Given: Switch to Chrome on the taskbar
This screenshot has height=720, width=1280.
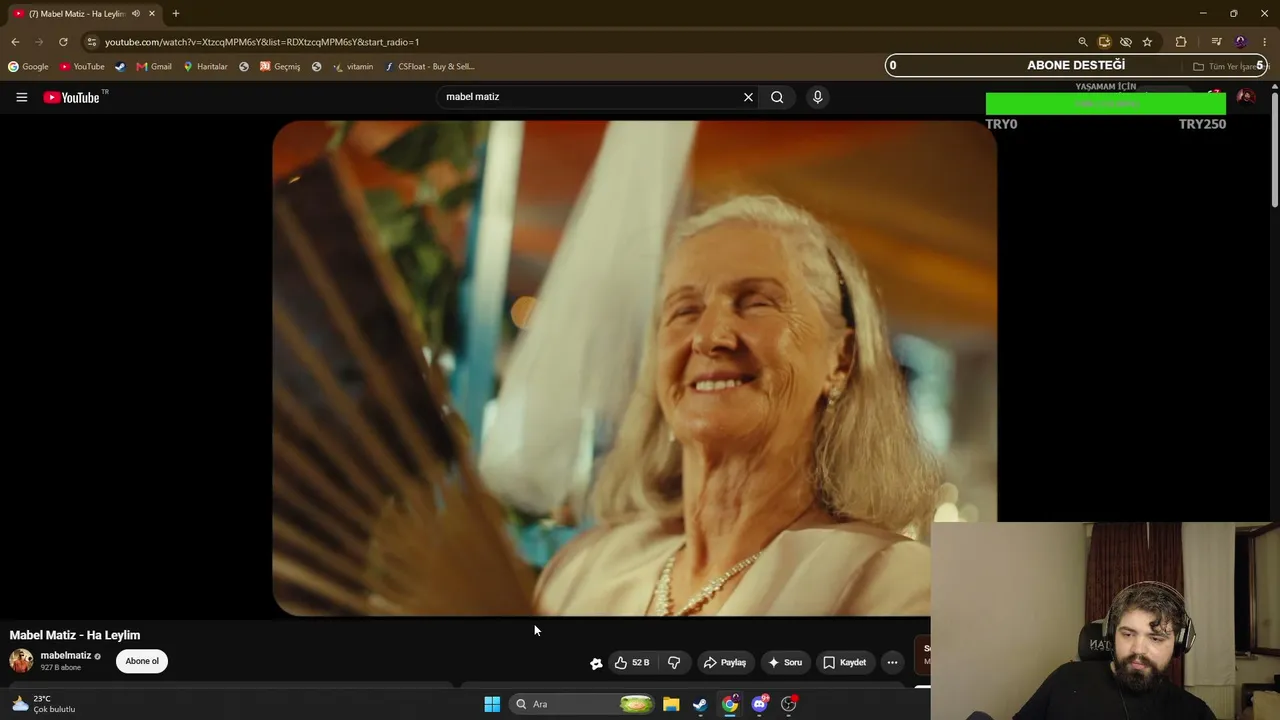Looking at the screenshot, I should 730,704.
